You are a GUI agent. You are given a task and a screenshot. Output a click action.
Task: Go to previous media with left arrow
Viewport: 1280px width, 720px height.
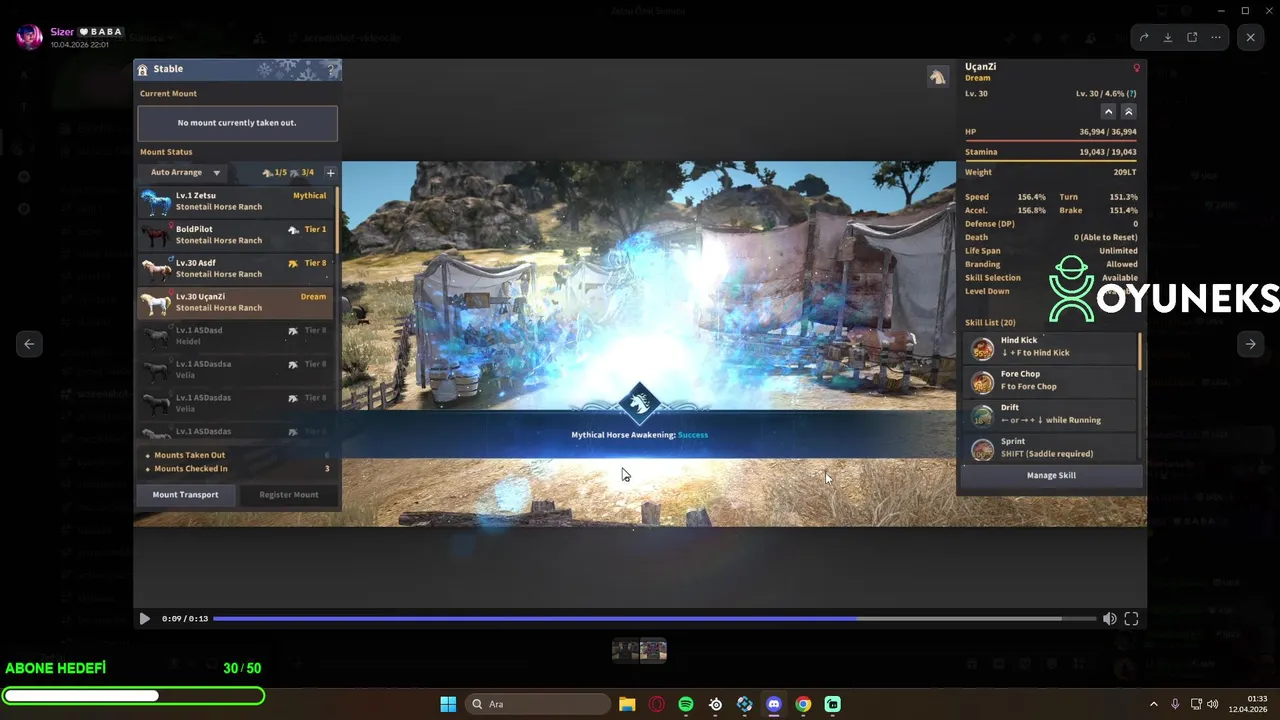[x=29, y=344]
